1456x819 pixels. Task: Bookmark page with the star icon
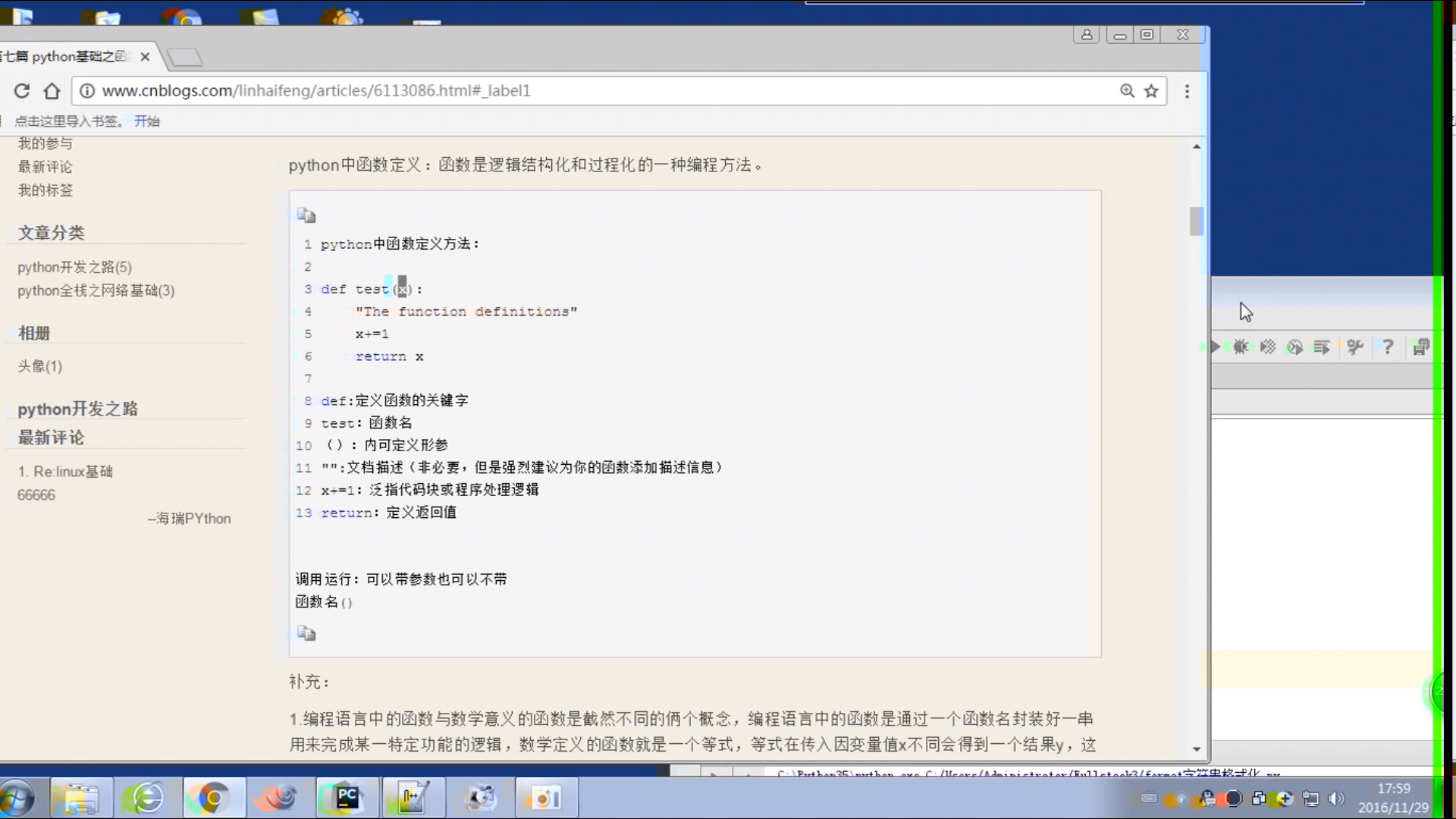(x=1151, y=91)
